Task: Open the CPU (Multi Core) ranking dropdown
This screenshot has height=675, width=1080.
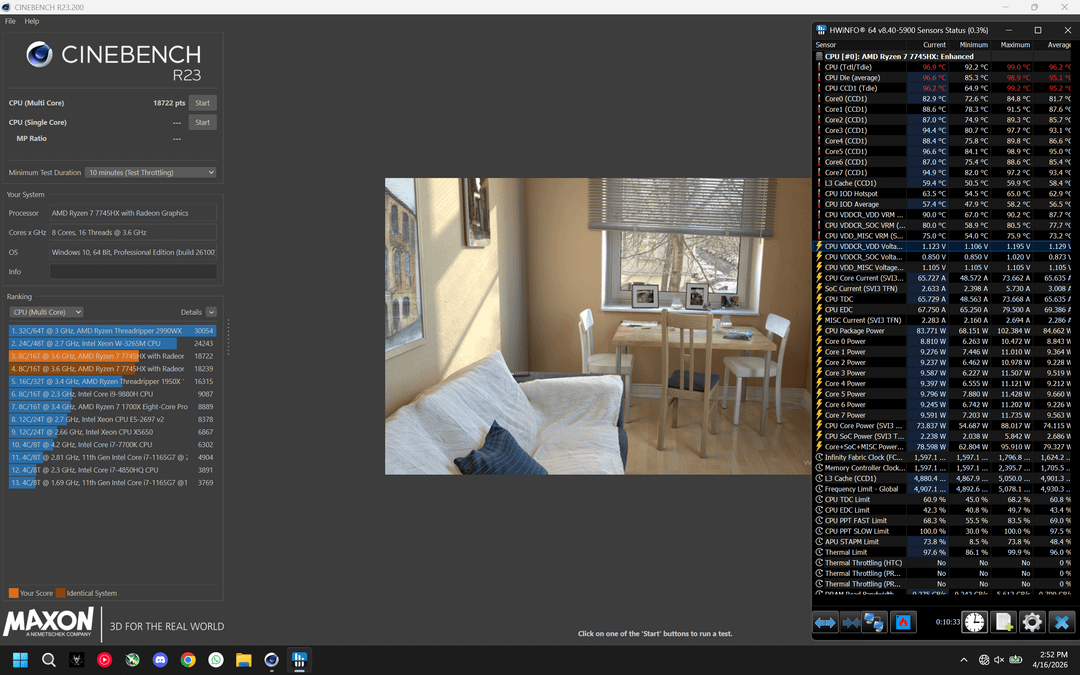Action: (x=46, y=312)
